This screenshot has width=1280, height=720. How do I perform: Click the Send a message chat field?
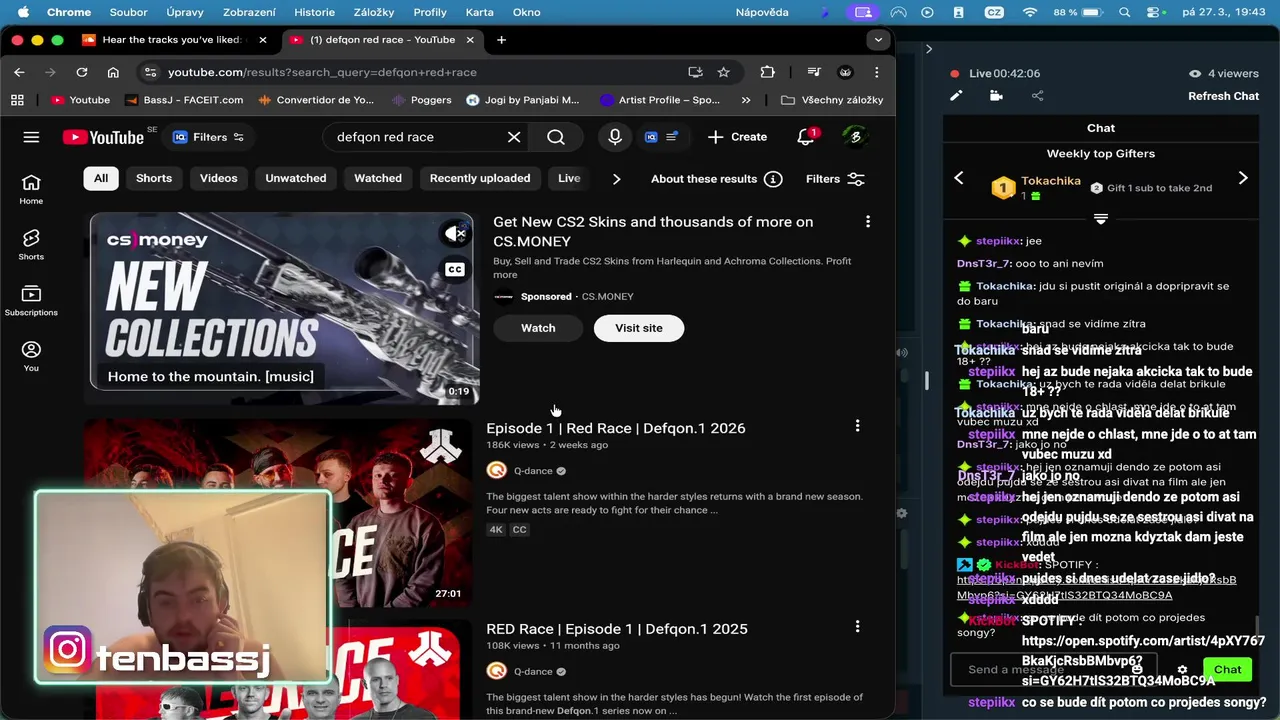(x=1055, y=670)
